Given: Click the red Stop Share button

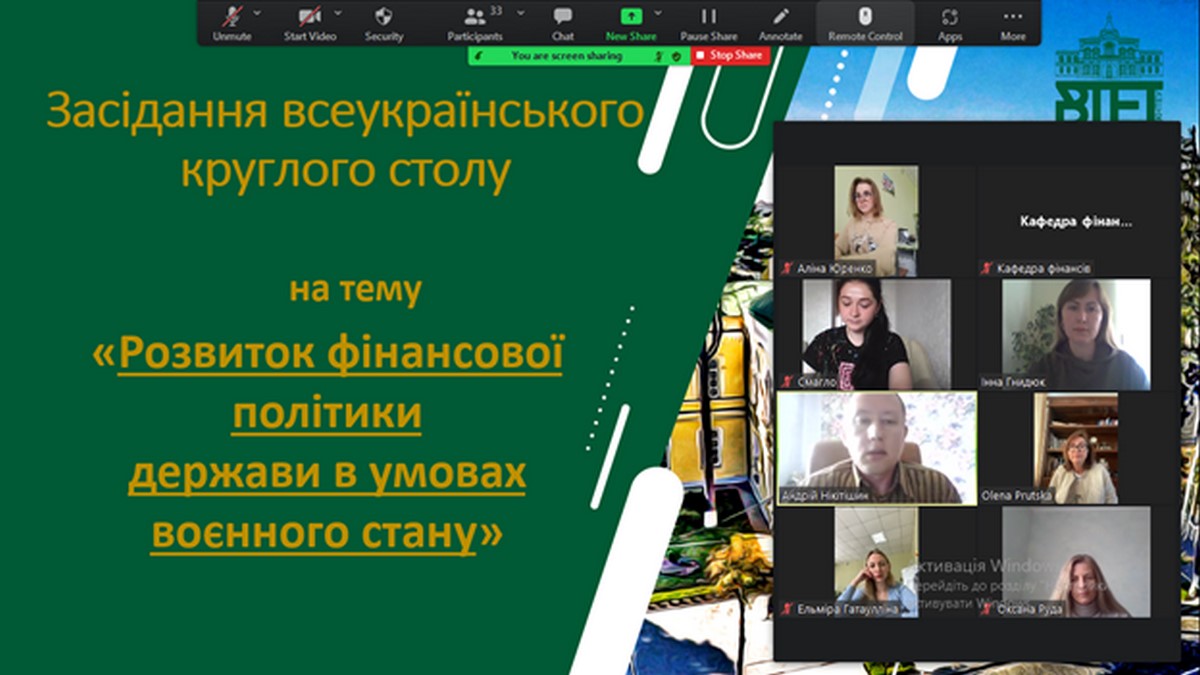Looking at the screenshot, I should [x=730, y=56].
